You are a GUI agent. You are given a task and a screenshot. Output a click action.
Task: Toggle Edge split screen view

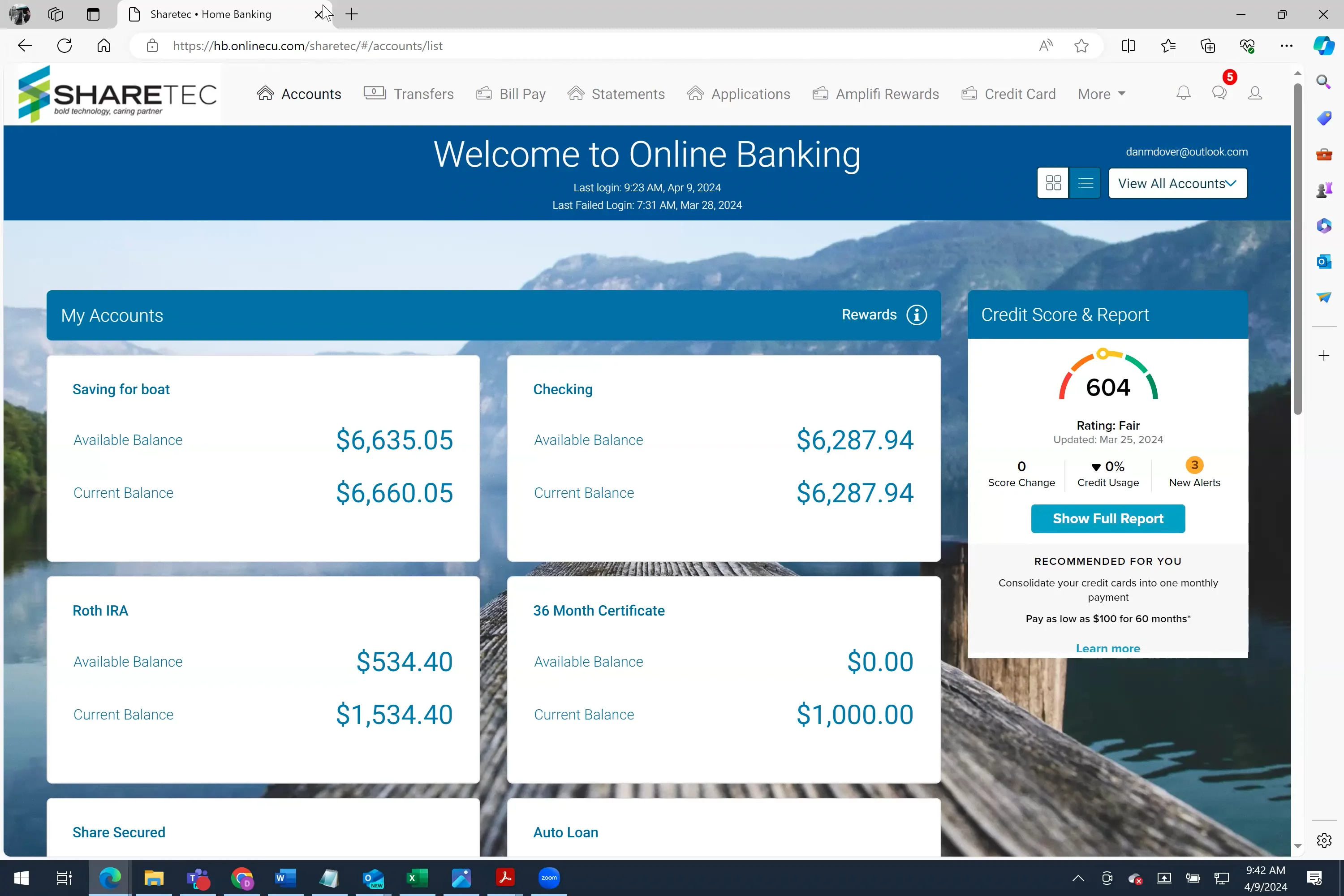tap(1128, 46)
